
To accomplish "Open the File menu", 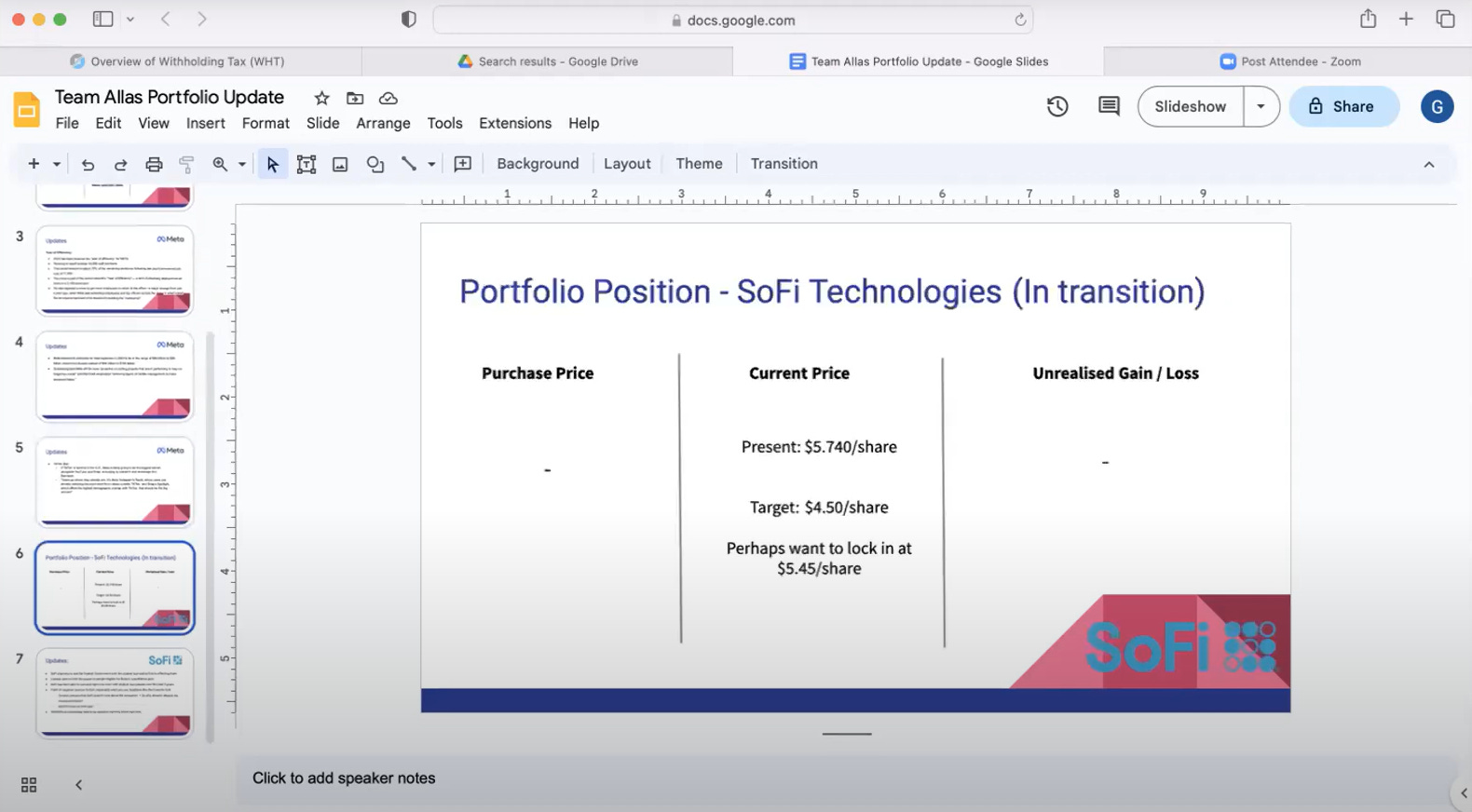I will click(x=67, y=123).
